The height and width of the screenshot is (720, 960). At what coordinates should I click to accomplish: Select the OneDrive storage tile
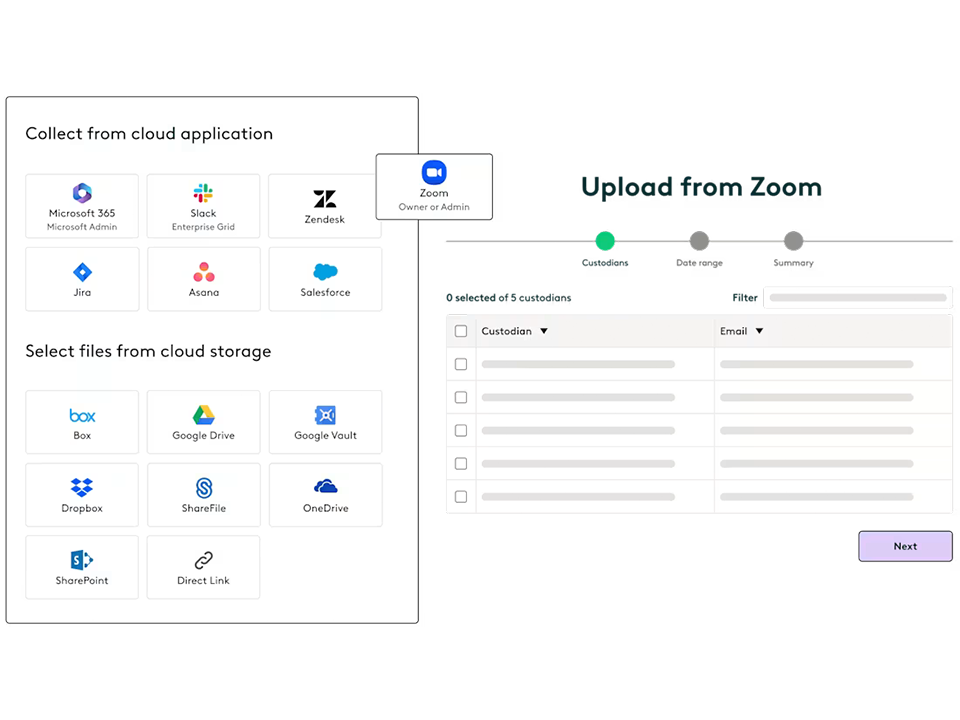(x=325, y=495)
